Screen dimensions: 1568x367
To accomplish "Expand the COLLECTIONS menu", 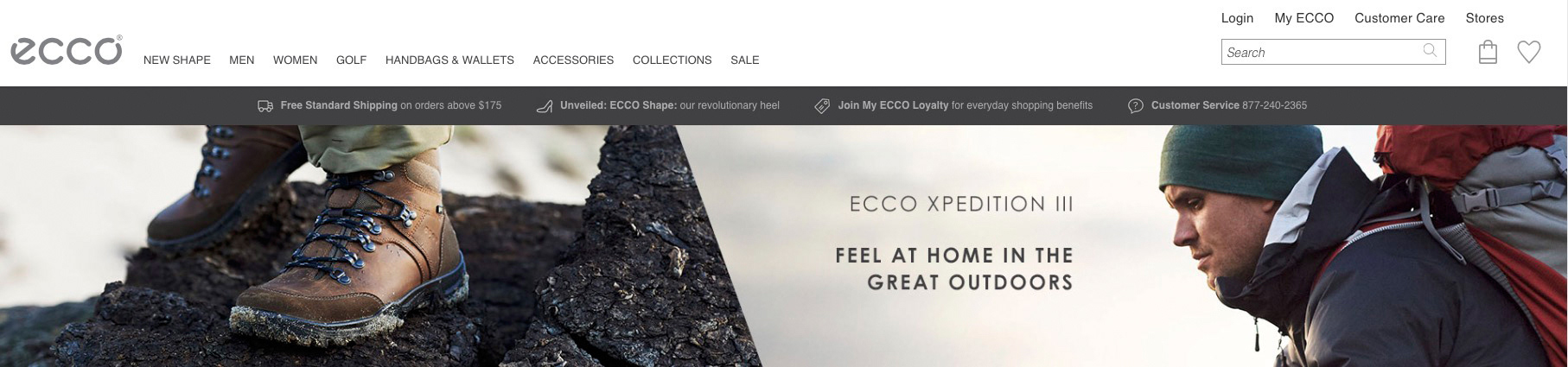I will (672, 60).
